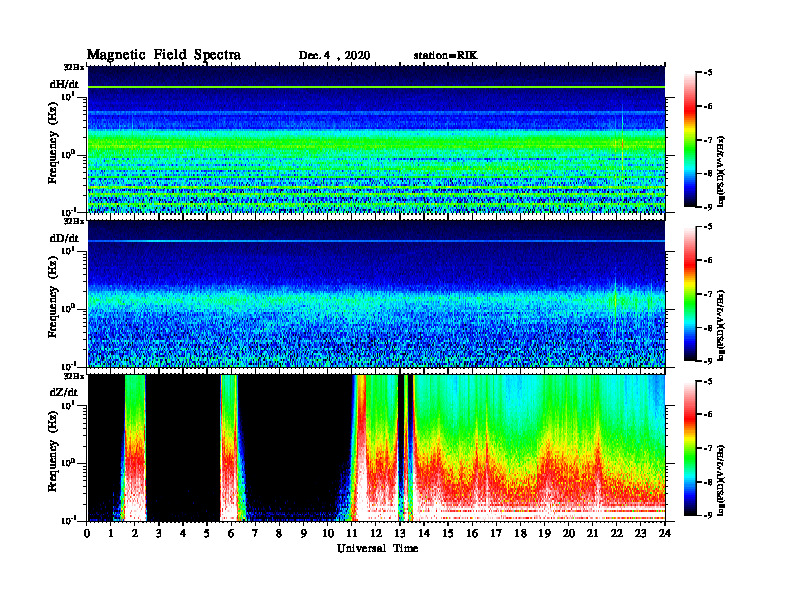792x612 pixels.
Task: Click hour tick label 21 on time axis
Action: tap(592, 534)
